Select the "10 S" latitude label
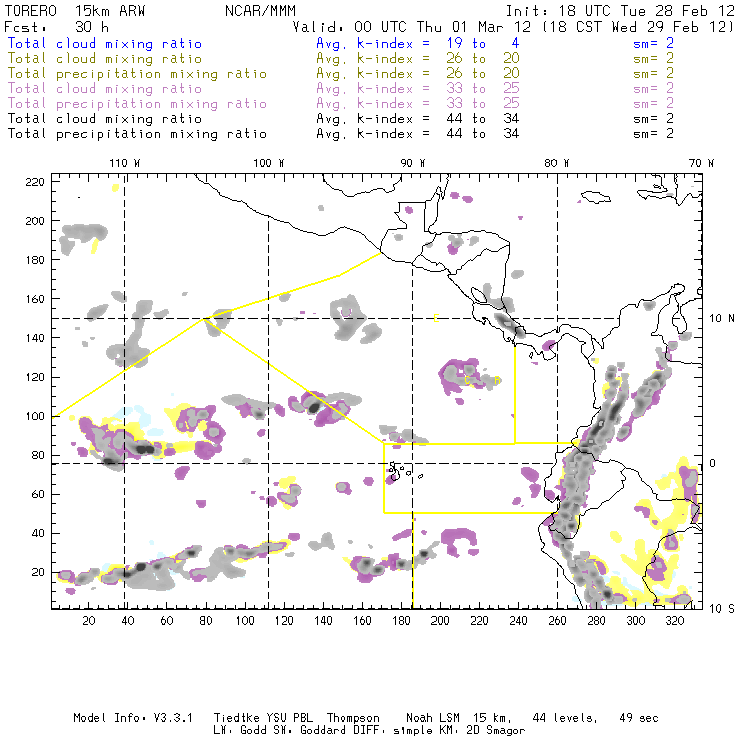 coord(722,609)
